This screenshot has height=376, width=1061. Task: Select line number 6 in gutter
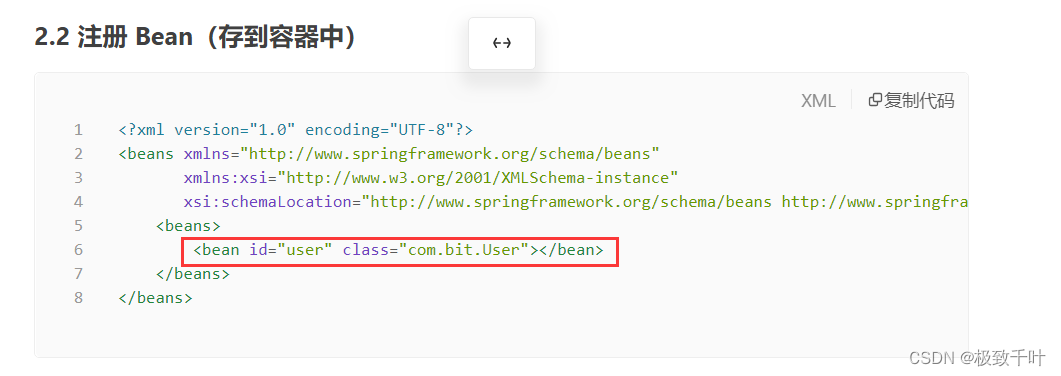pyautogui.click(x=78, y=250)
